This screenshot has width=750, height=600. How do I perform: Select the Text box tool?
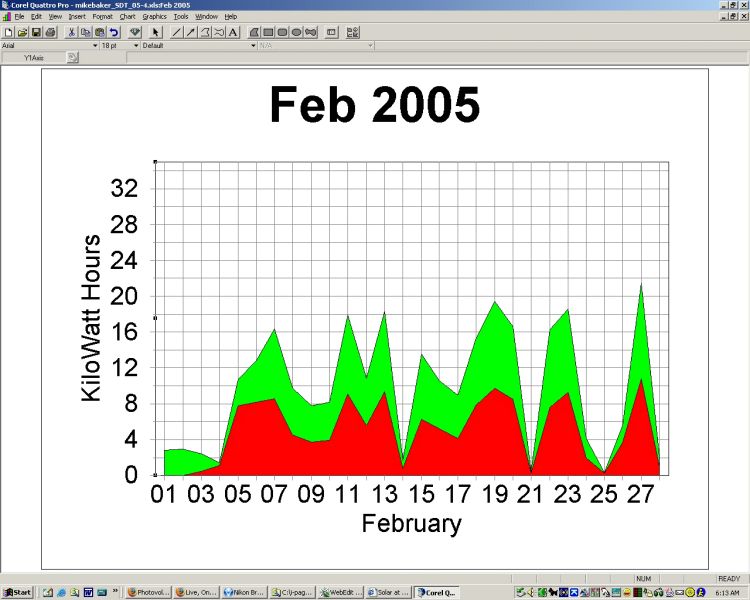coord(233,32)
